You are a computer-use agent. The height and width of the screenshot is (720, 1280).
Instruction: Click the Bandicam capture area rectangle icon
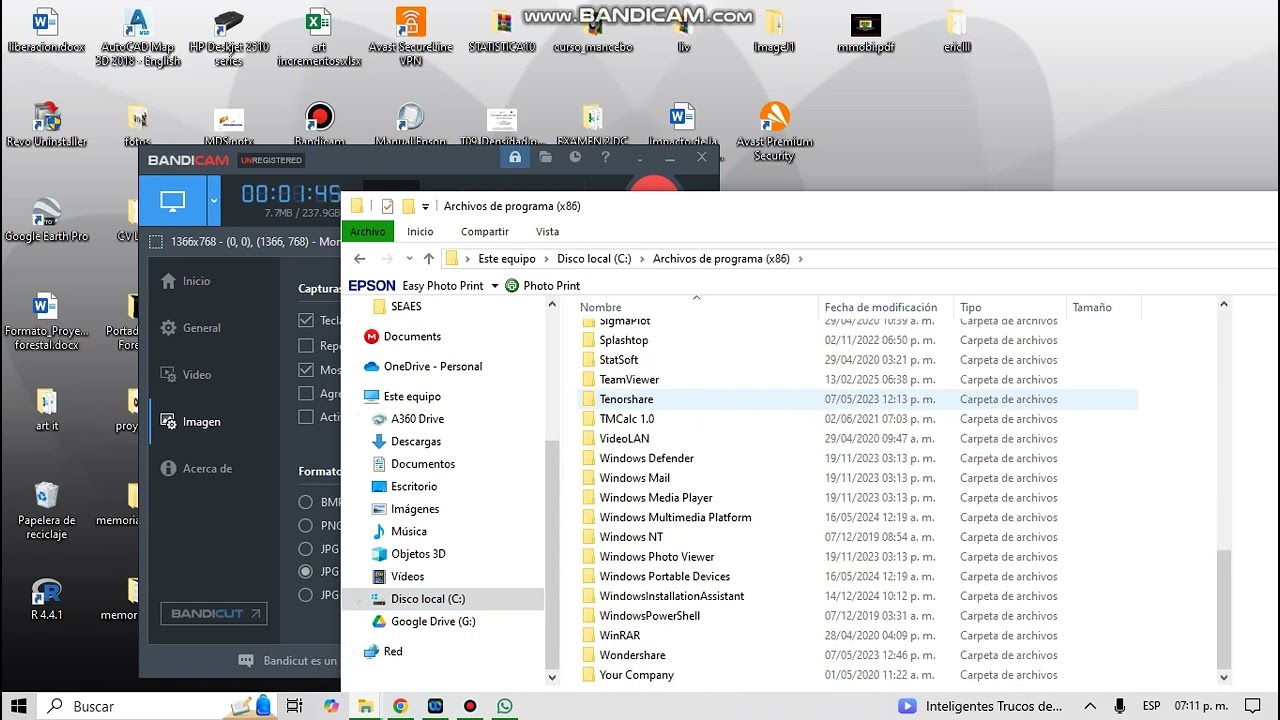(155, 242)
